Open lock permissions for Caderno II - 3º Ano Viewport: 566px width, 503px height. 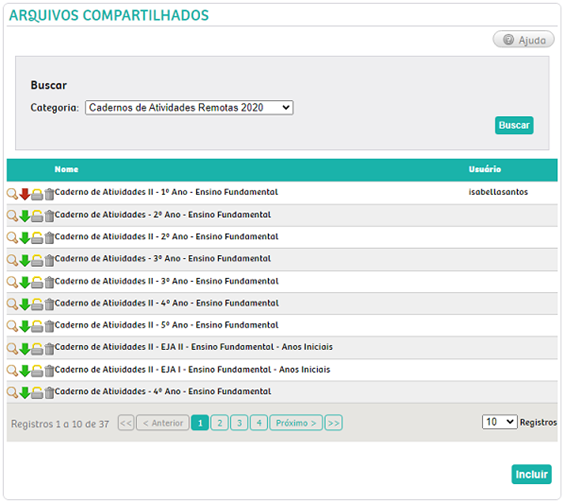tap(37, 282)
